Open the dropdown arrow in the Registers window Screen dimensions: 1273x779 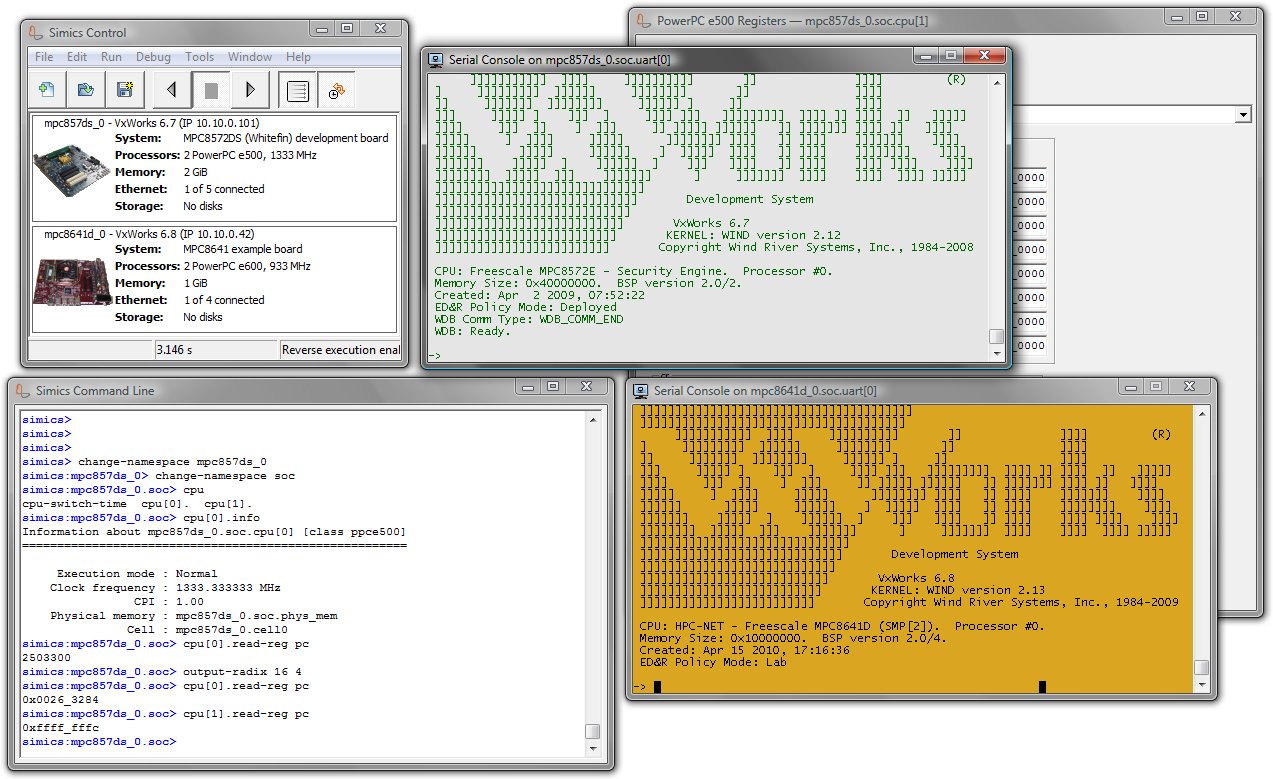pyautogui.click(x=1243, y=115)
